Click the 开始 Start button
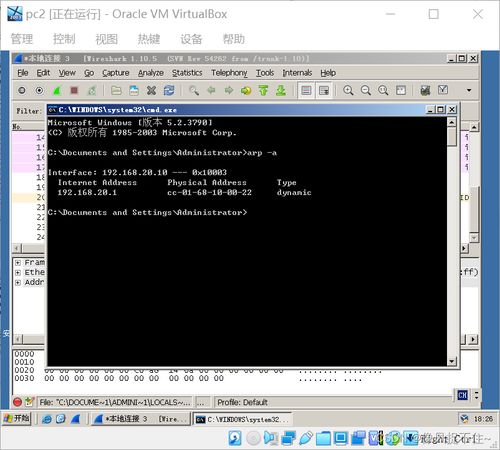 [x=17, y=419]
